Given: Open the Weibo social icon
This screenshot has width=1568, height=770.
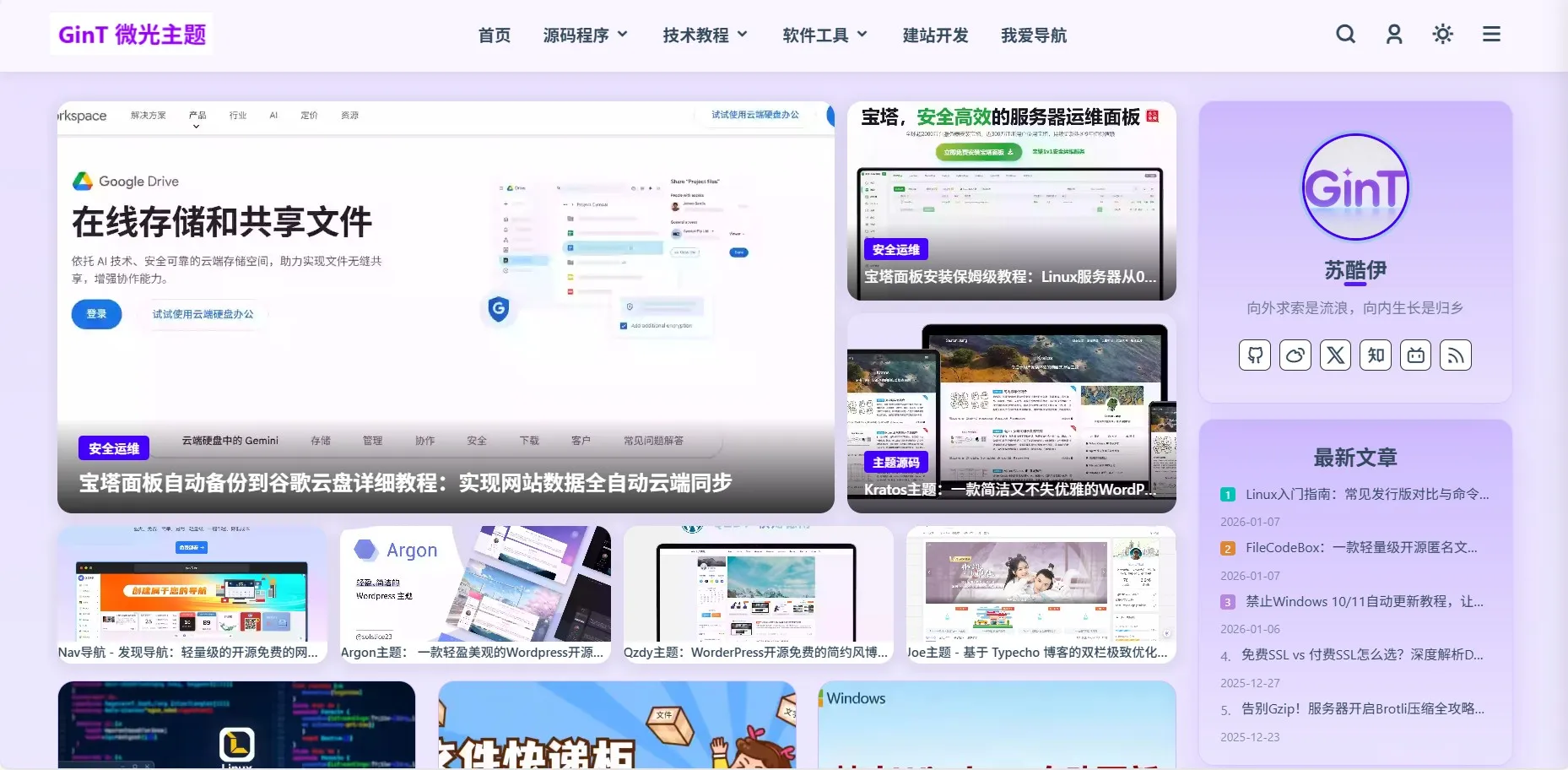Looking at the screenshot, I should tap(1295, 355).
